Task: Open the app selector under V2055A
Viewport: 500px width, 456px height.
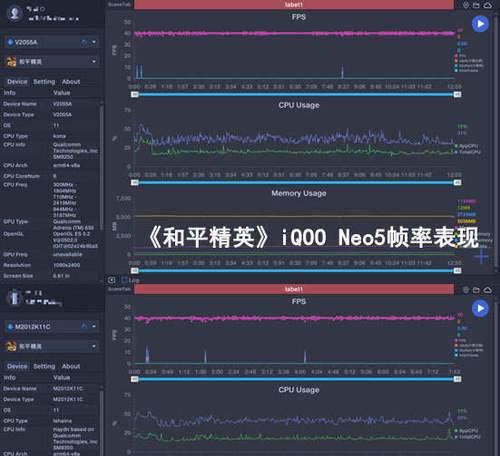Action: (52, 62)
